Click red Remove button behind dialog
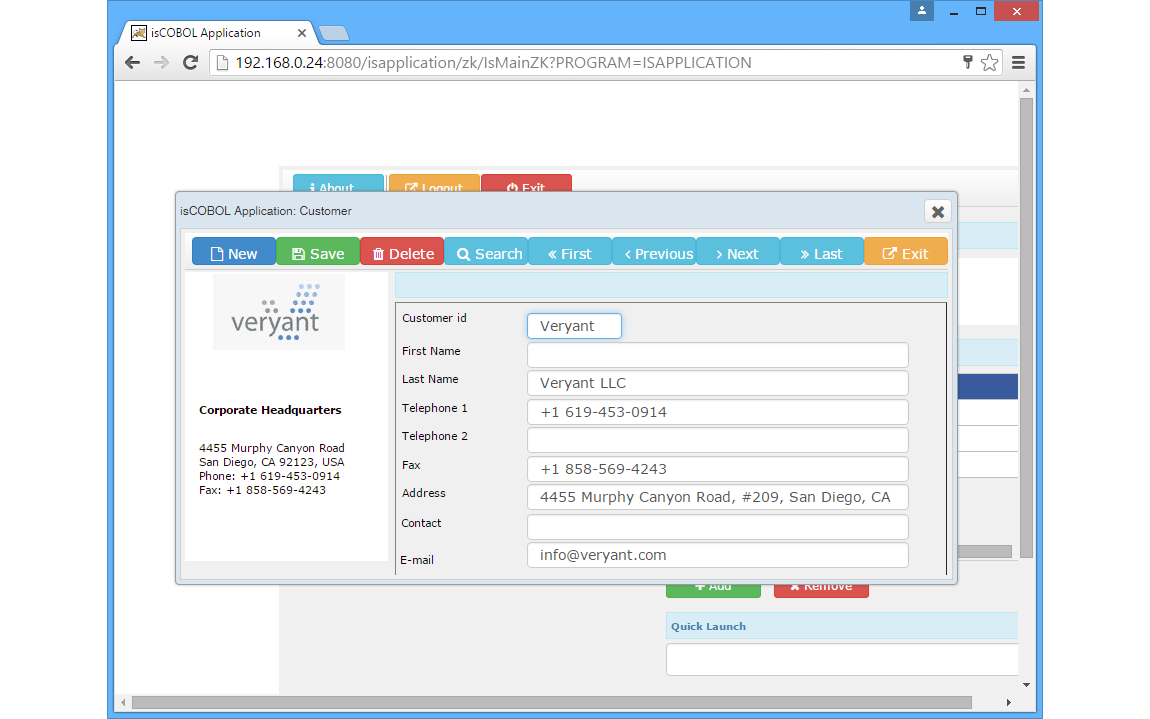 [x=821, y=590]
